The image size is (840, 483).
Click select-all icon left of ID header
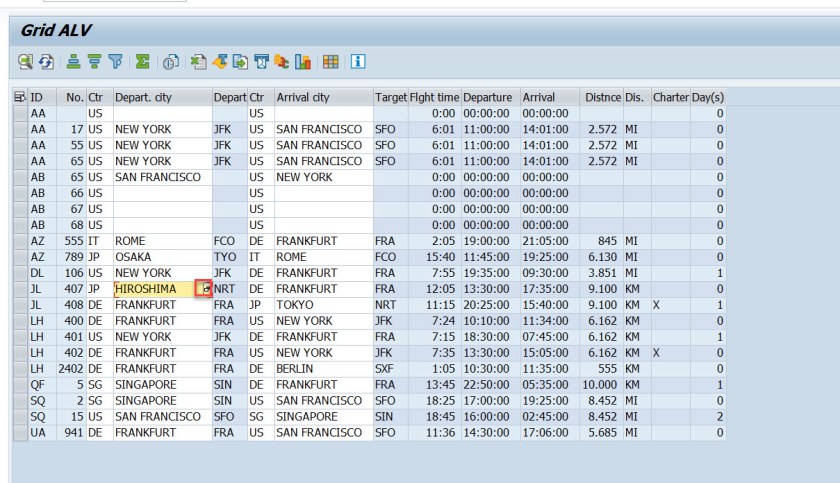19,98
